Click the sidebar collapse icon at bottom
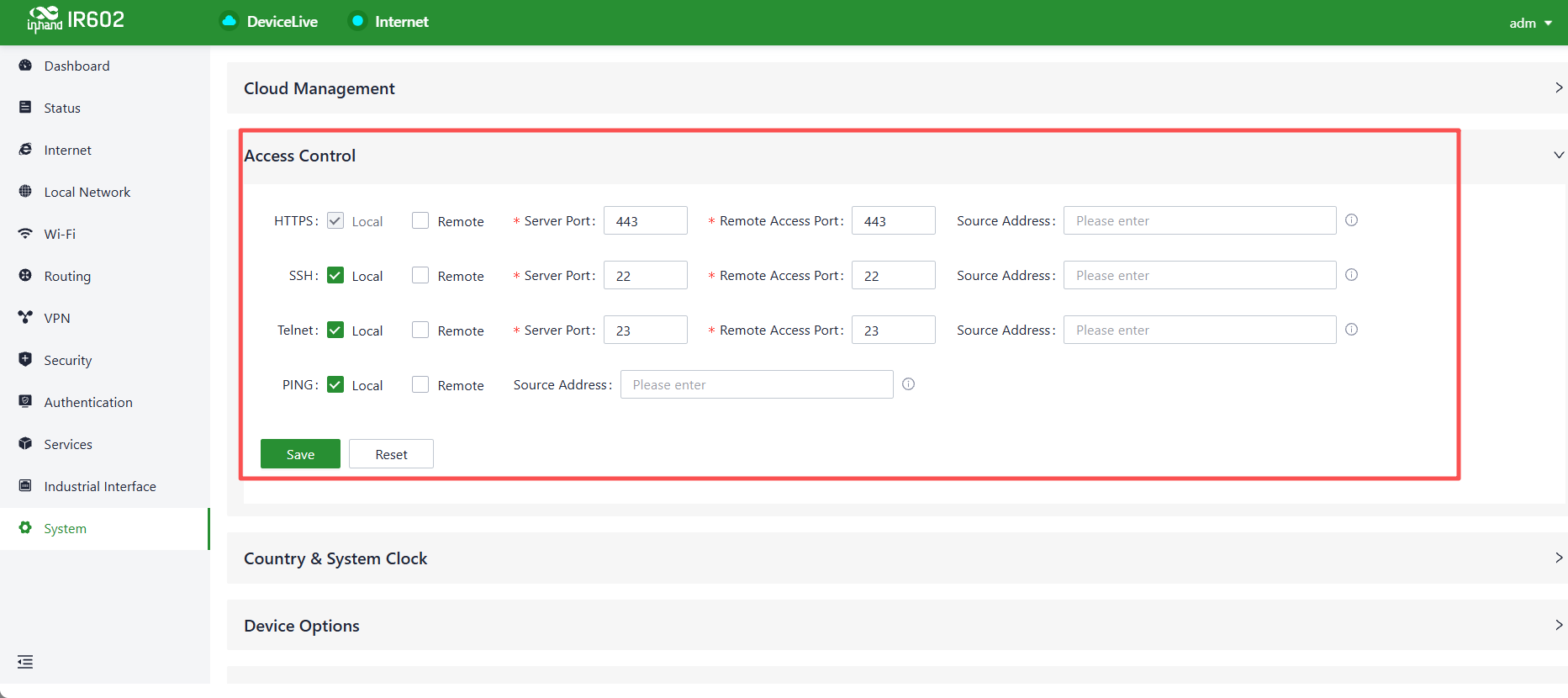The height and width of the screenshot is (698, 1568). click(25, 662)
